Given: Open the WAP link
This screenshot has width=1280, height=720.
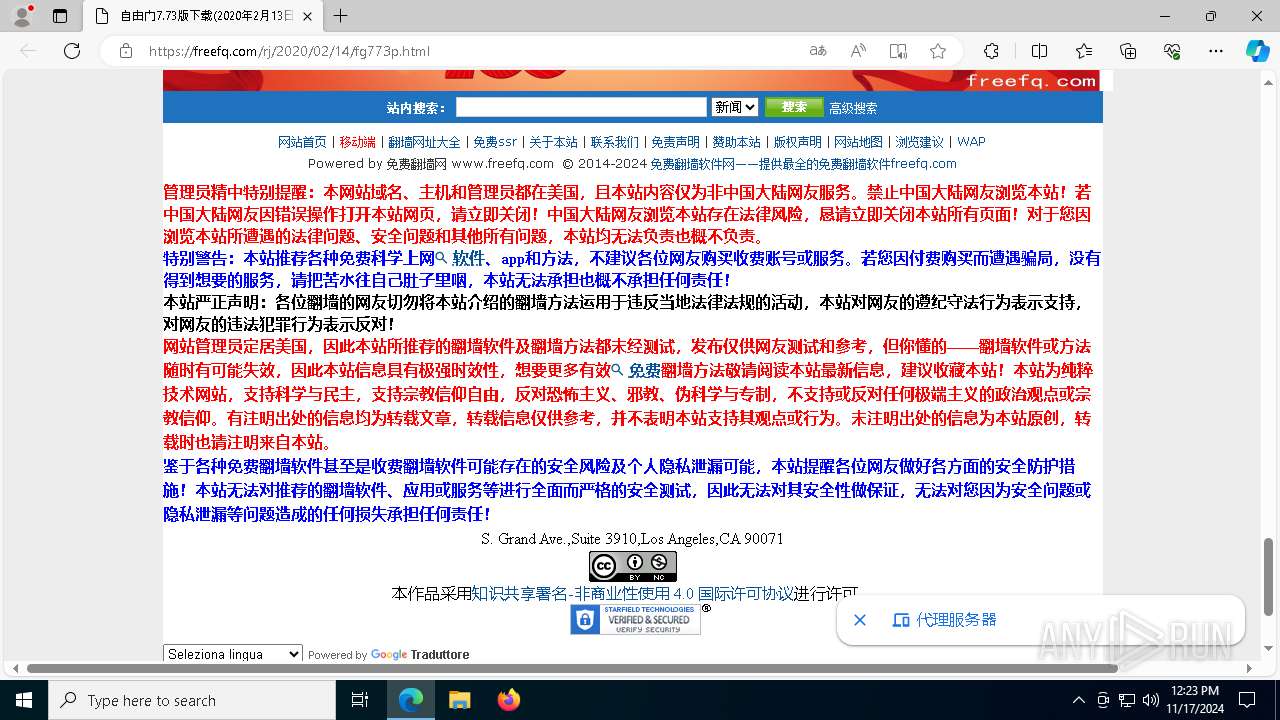Looking at the screenshot, I should click(971, 142).
